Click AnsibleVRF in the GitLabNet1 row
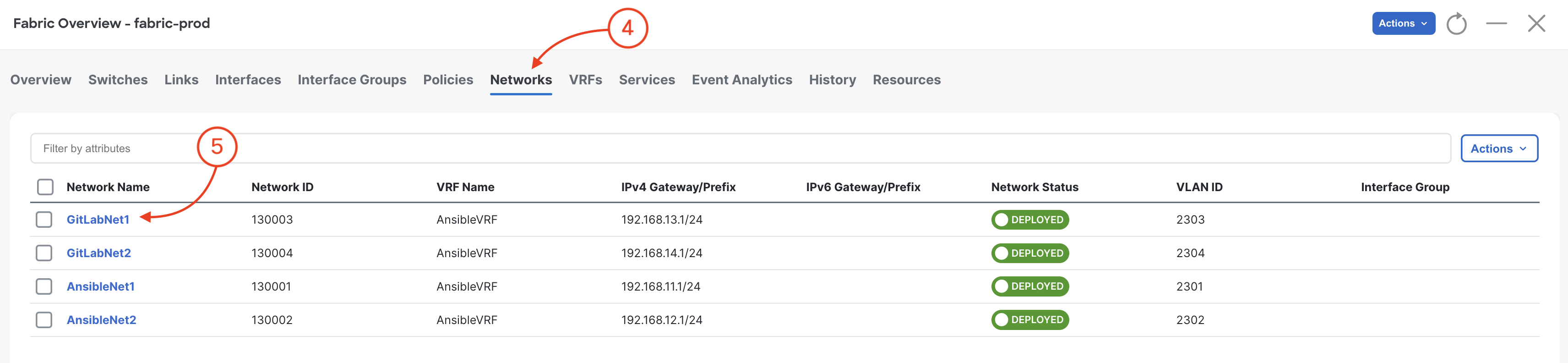Viewport: 1568px width, 363px height. (467, 219)
